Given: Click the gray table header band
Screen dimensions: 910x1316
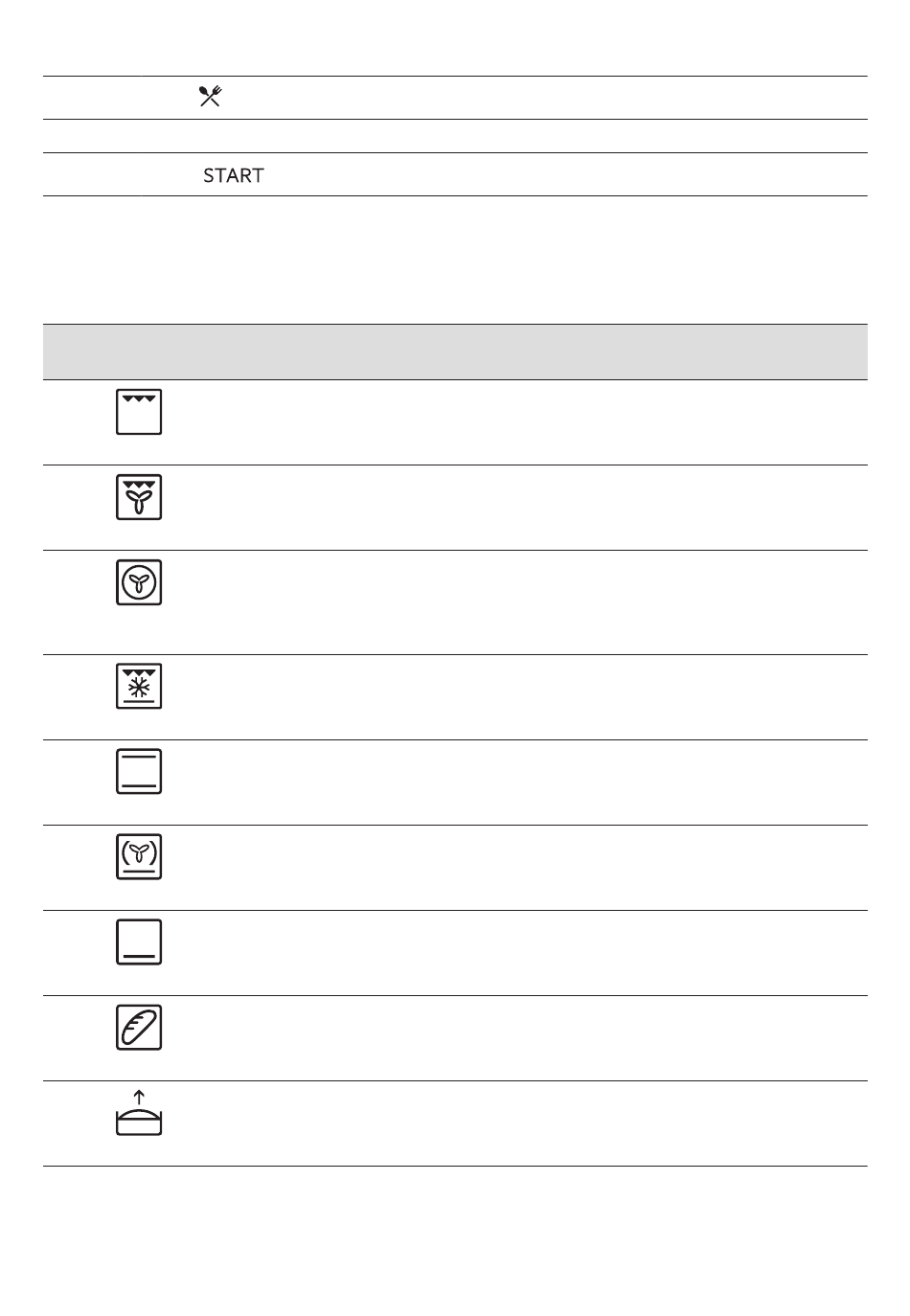Looking at the screenshot, I should (455, 352).
